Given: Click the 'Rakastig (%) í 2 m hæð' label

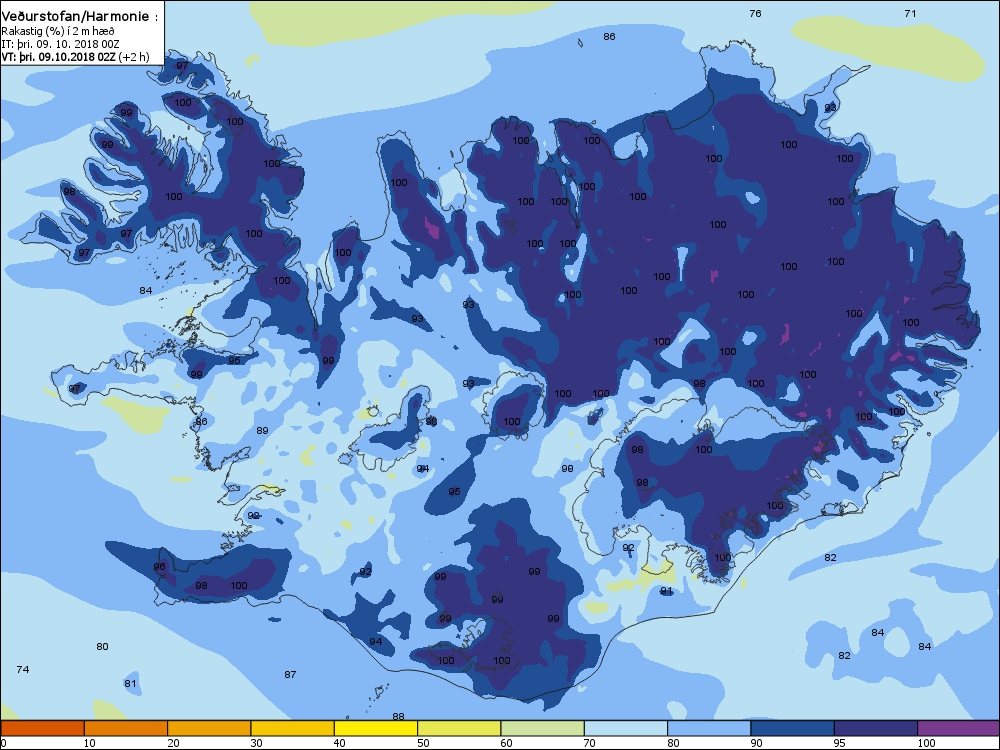Looking at the screenshot, I should [58, 31].
